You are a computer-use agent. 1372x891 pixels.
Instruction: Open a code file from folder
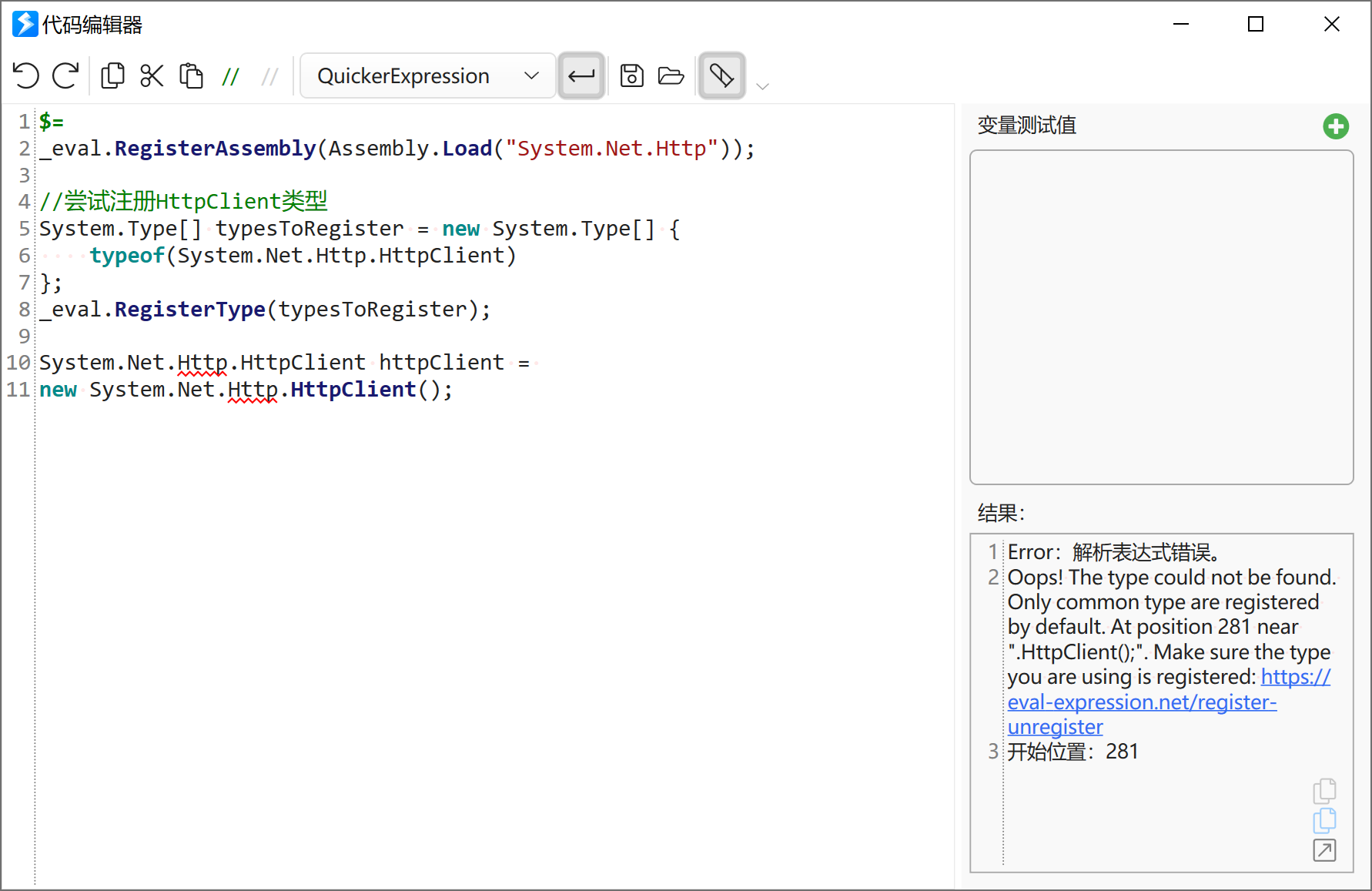(x=671, y=75)
